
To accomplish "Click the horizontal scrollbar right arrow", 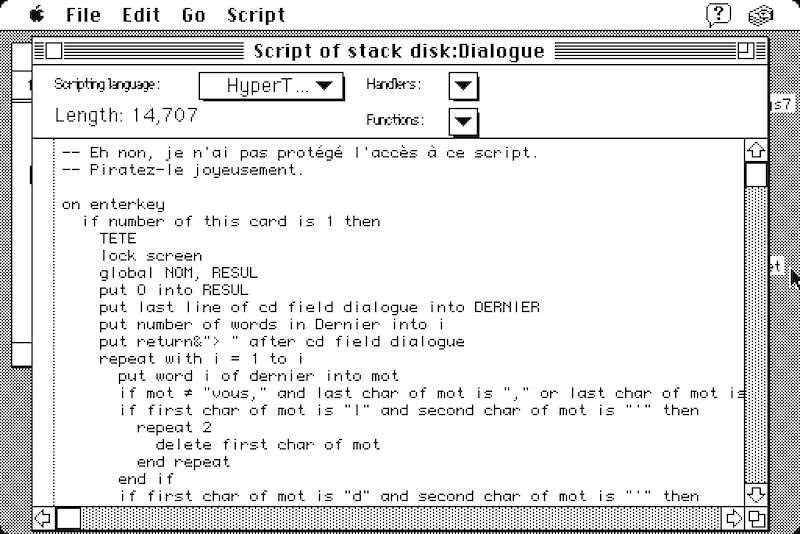I will coord(733,519).
